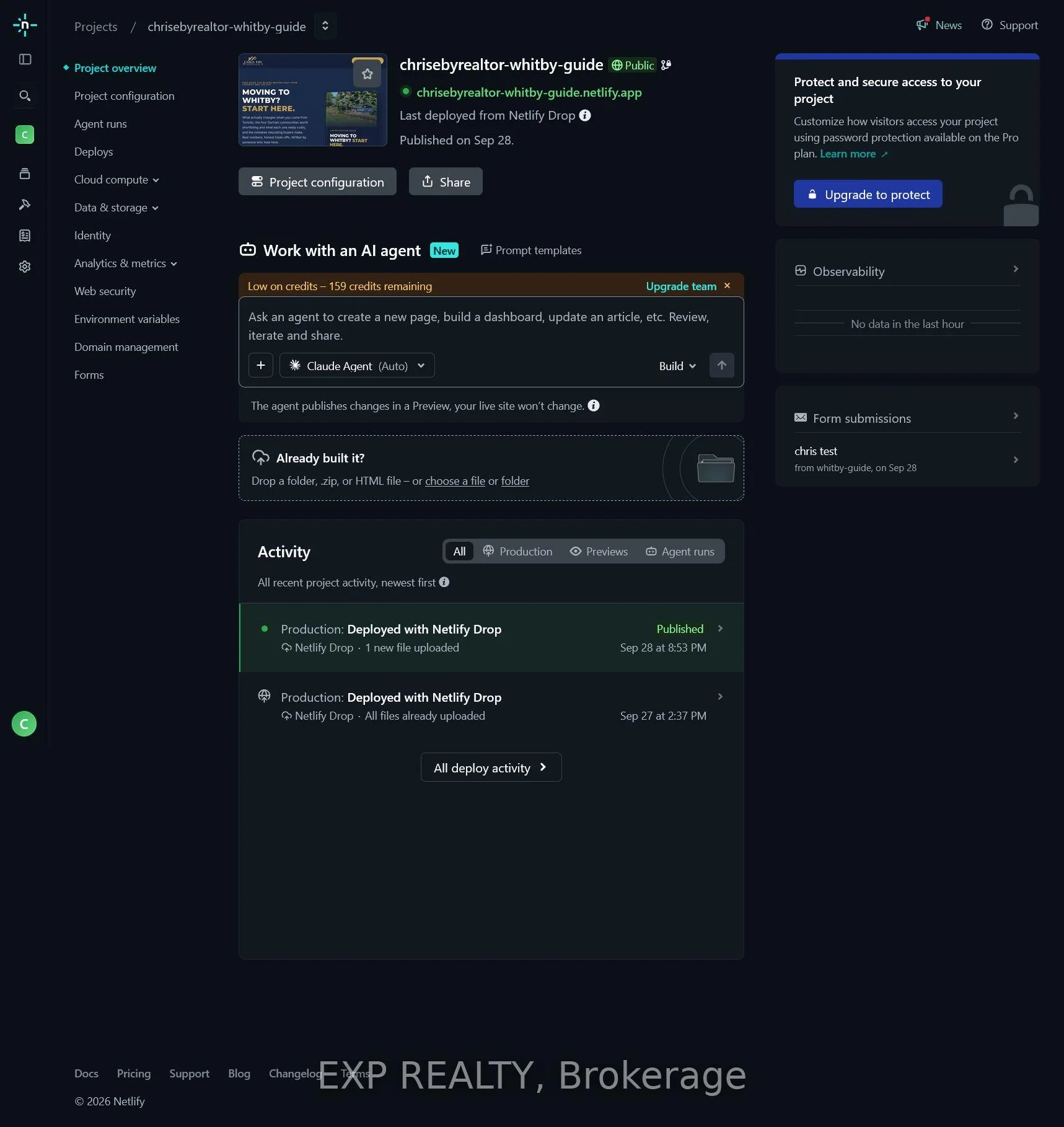Open the Netlify logo home
The image size is (1064, 1127).
pyautogui.click(x=25, y=25)
